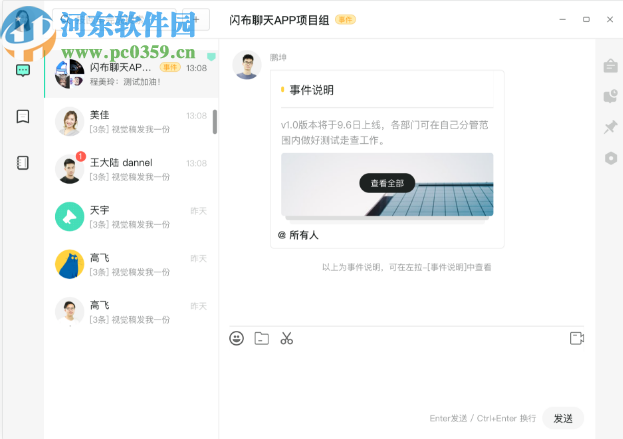Minimize the chat window
623x439 pixels.
[x=563, y=19]
